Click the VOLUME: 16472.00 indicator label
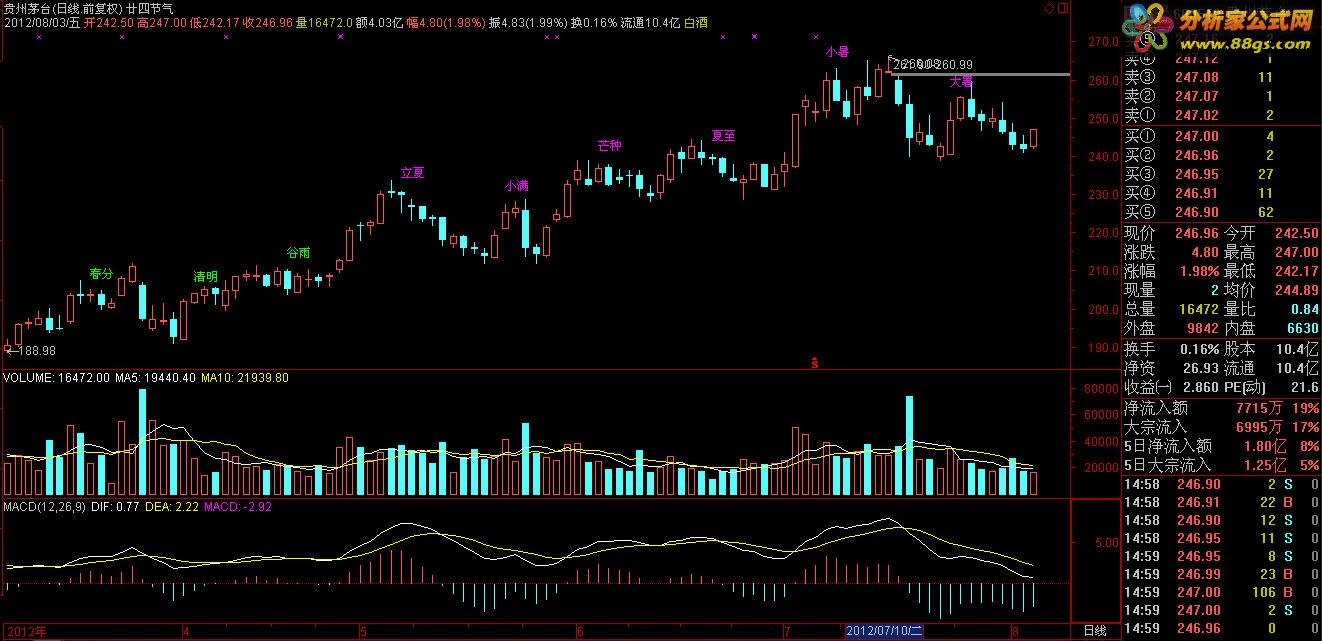 pos(55,378)
